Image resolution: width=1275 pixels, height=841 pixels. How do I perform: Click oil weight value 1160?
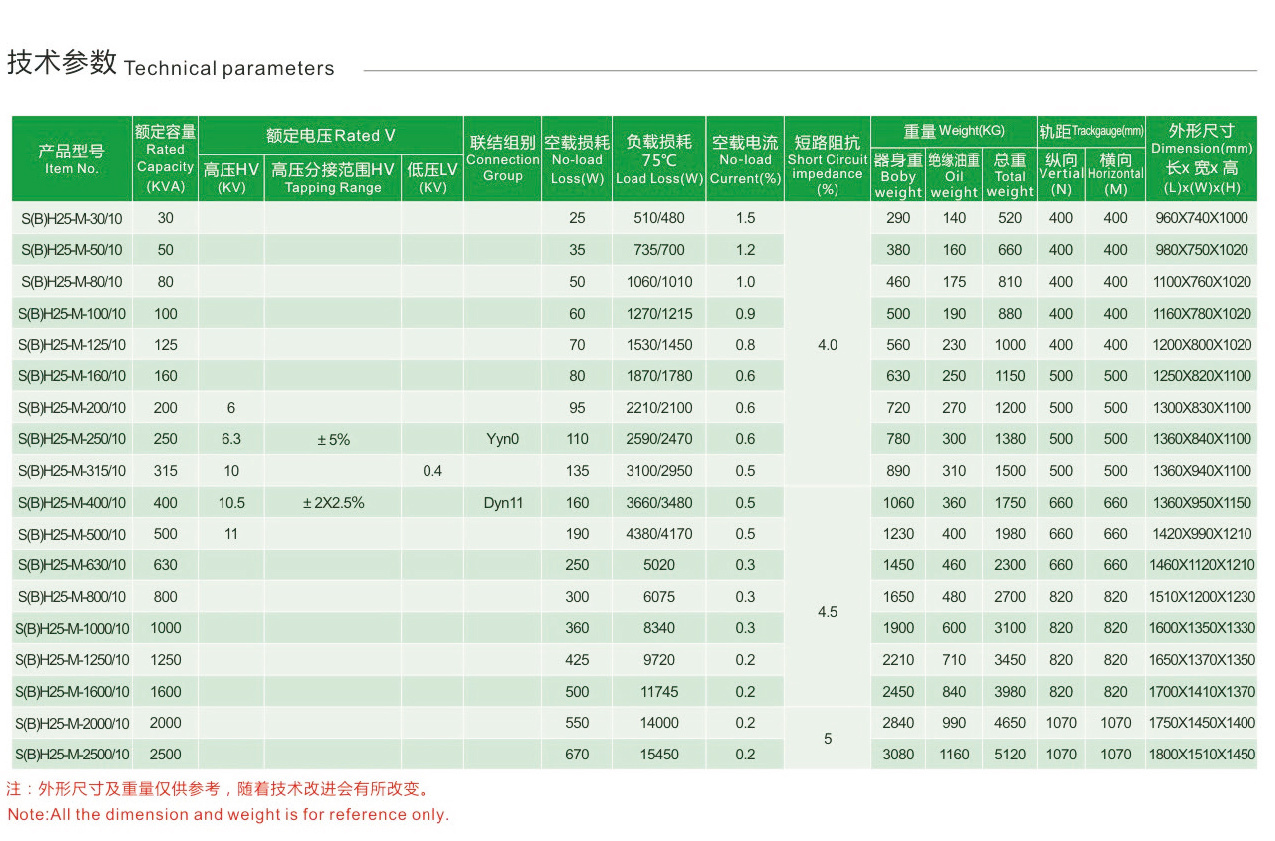point(954,754)
